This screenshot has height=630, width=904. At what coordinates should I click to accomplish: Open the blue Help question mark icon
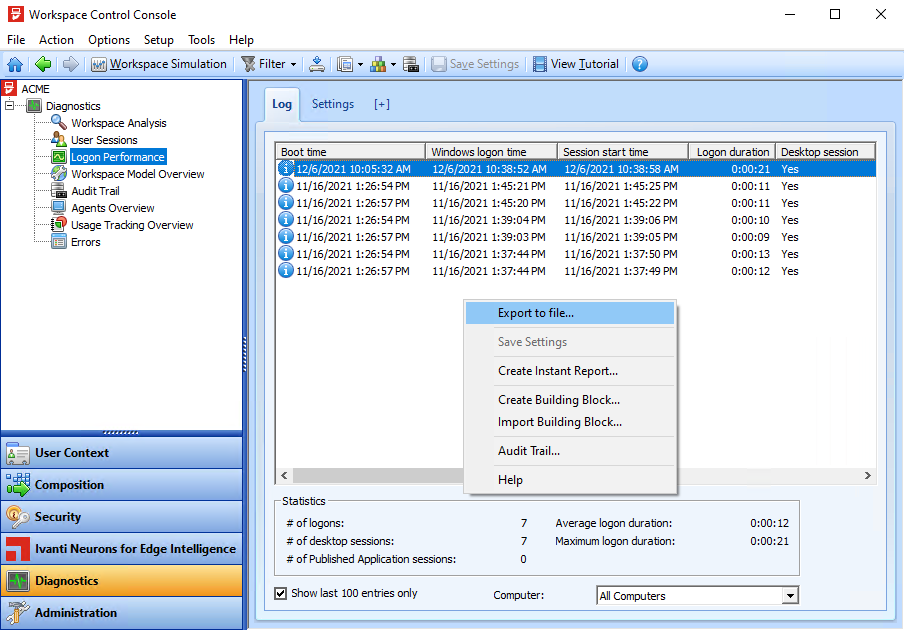coord(640,64)
